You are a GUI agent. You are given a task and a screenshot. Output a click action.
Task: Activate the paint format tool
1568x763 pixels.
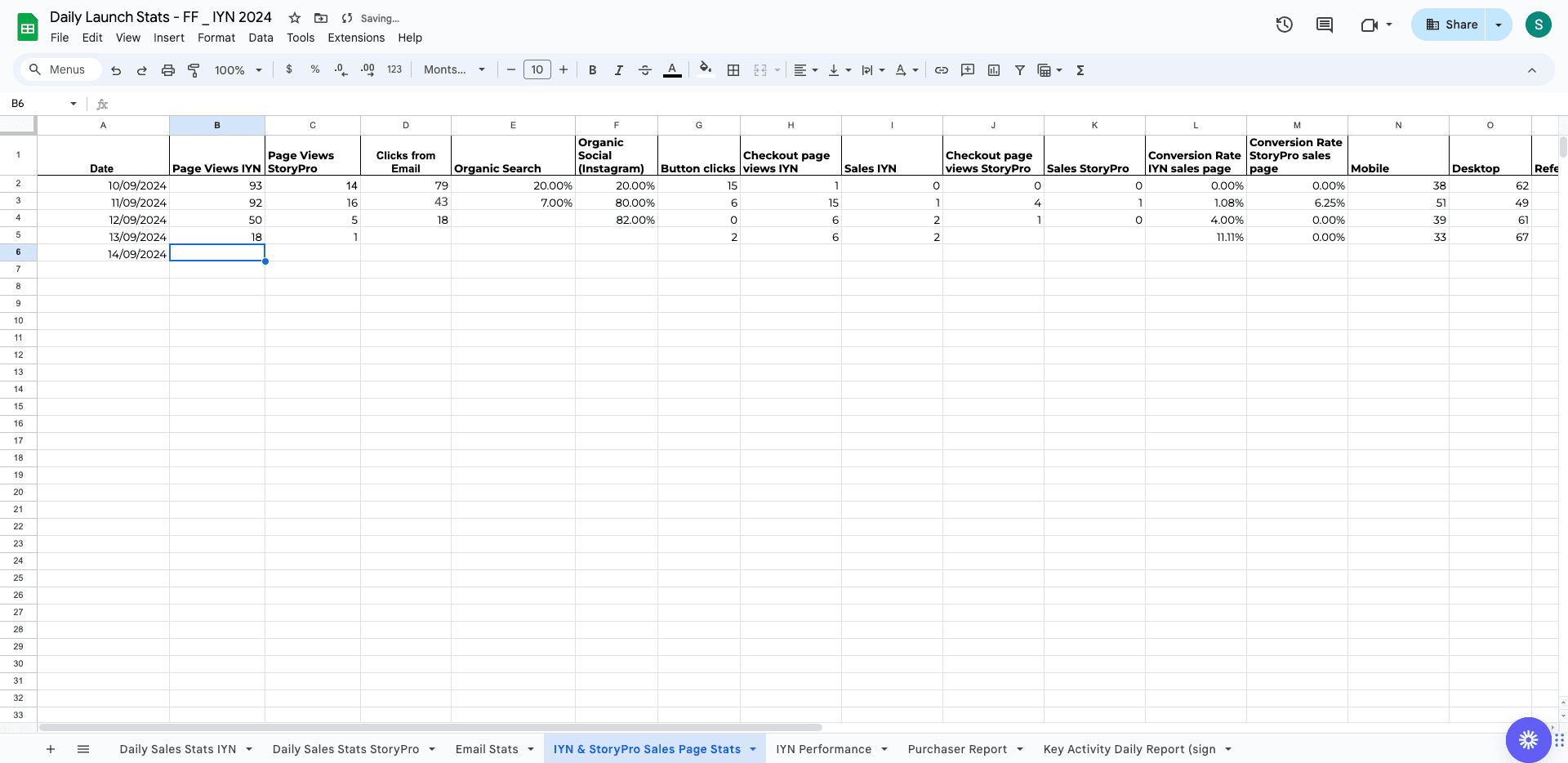pyautogui.click(x=194, y=70)
